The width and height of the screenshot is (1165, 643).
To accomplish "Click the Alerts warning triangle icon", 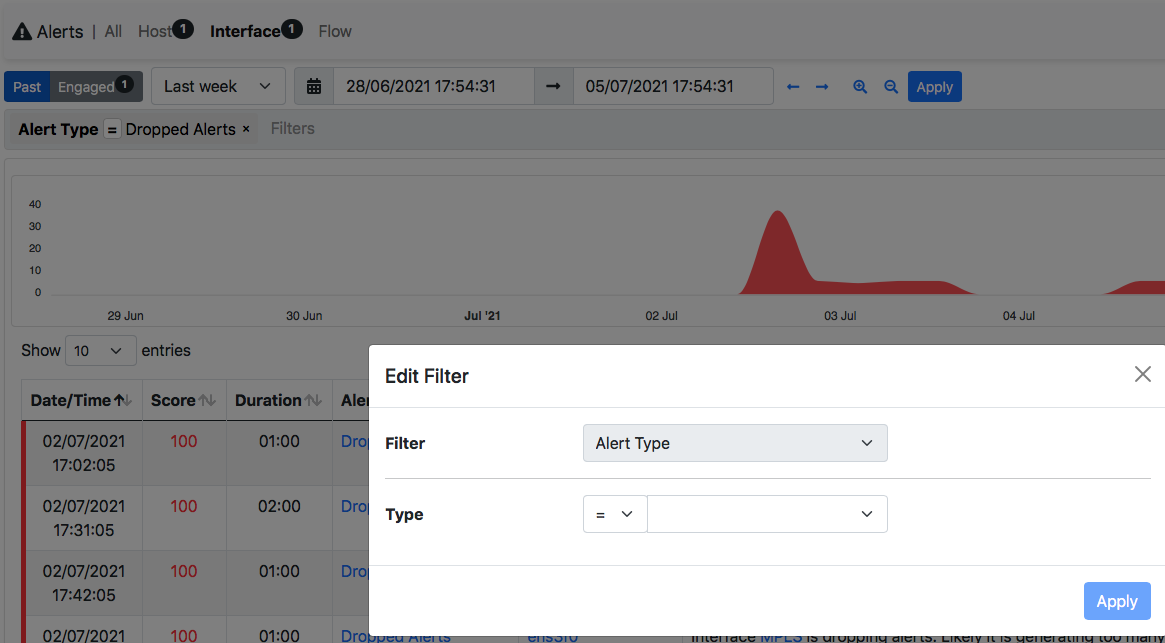I will tap(21, 30).
